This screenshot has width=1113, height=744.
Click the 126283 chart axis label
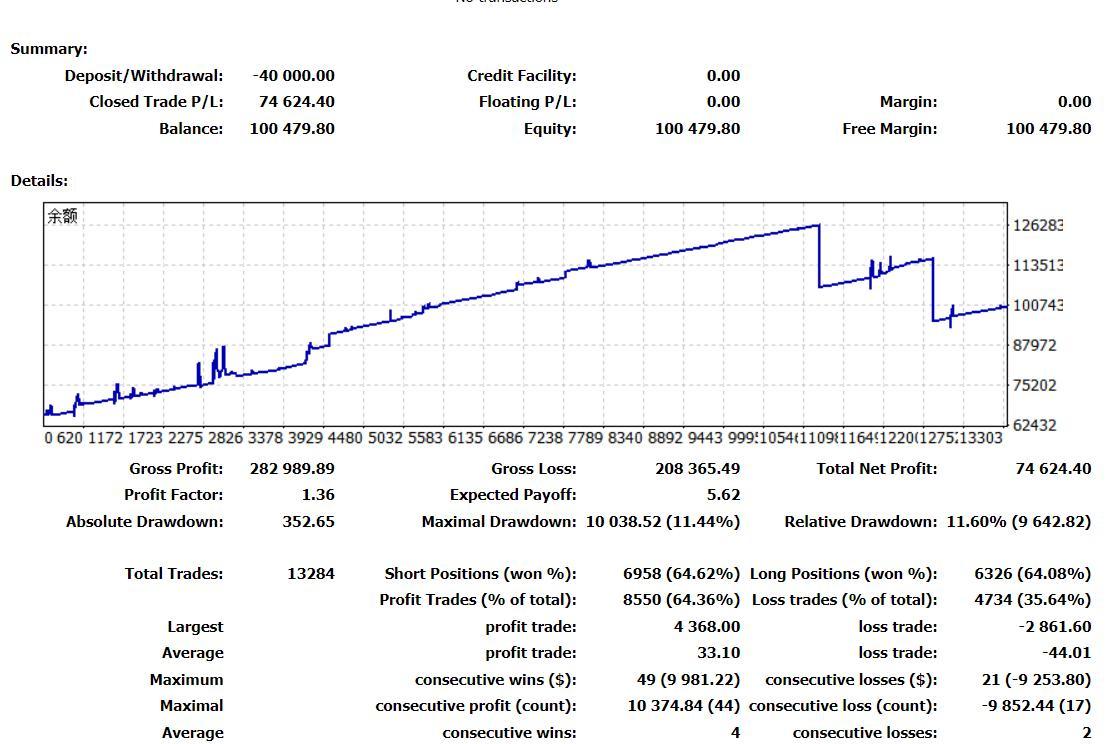(1038, 226)
